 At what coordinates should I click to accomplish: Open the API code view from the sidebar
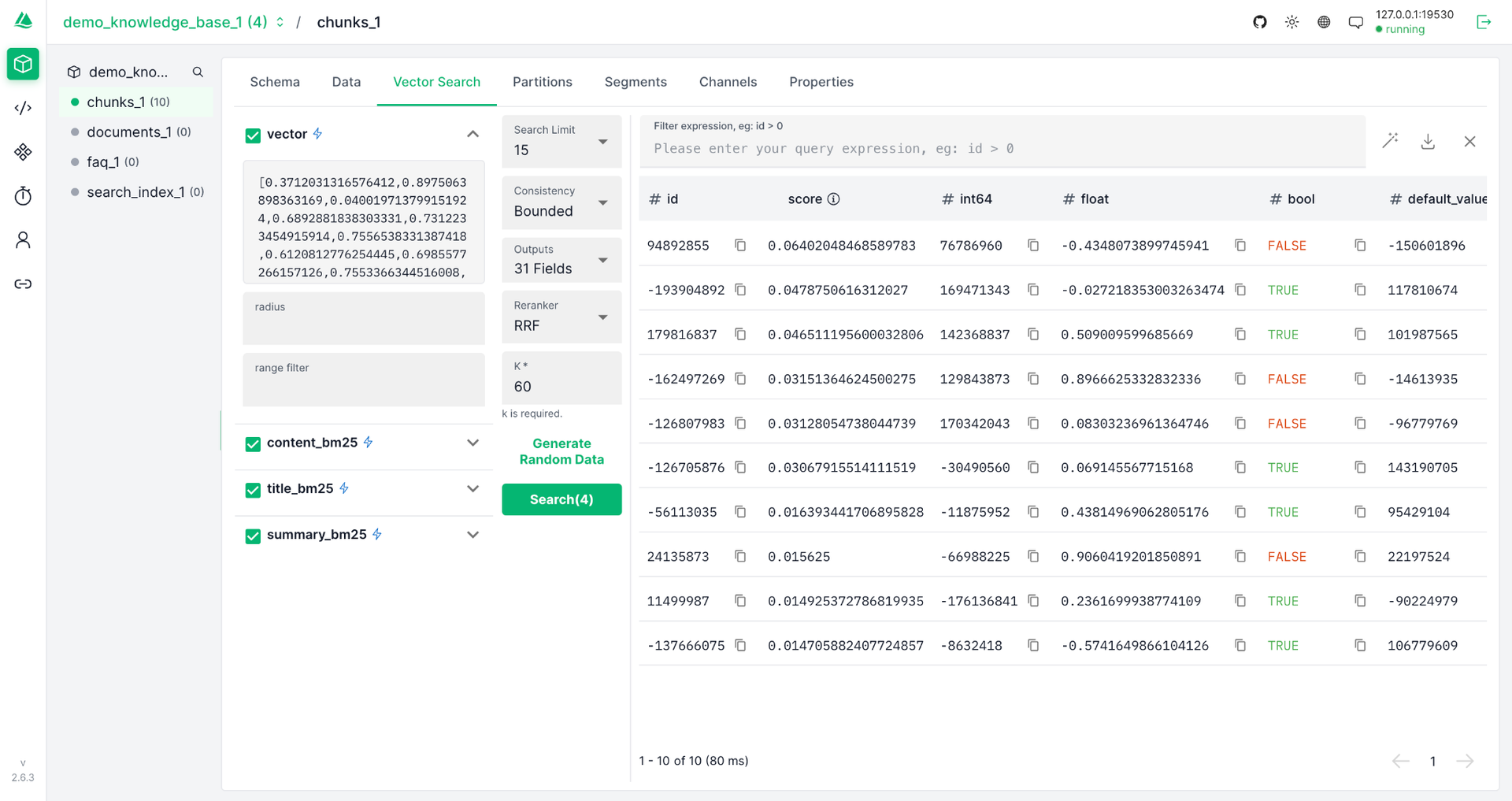click(x=23, y=108)
